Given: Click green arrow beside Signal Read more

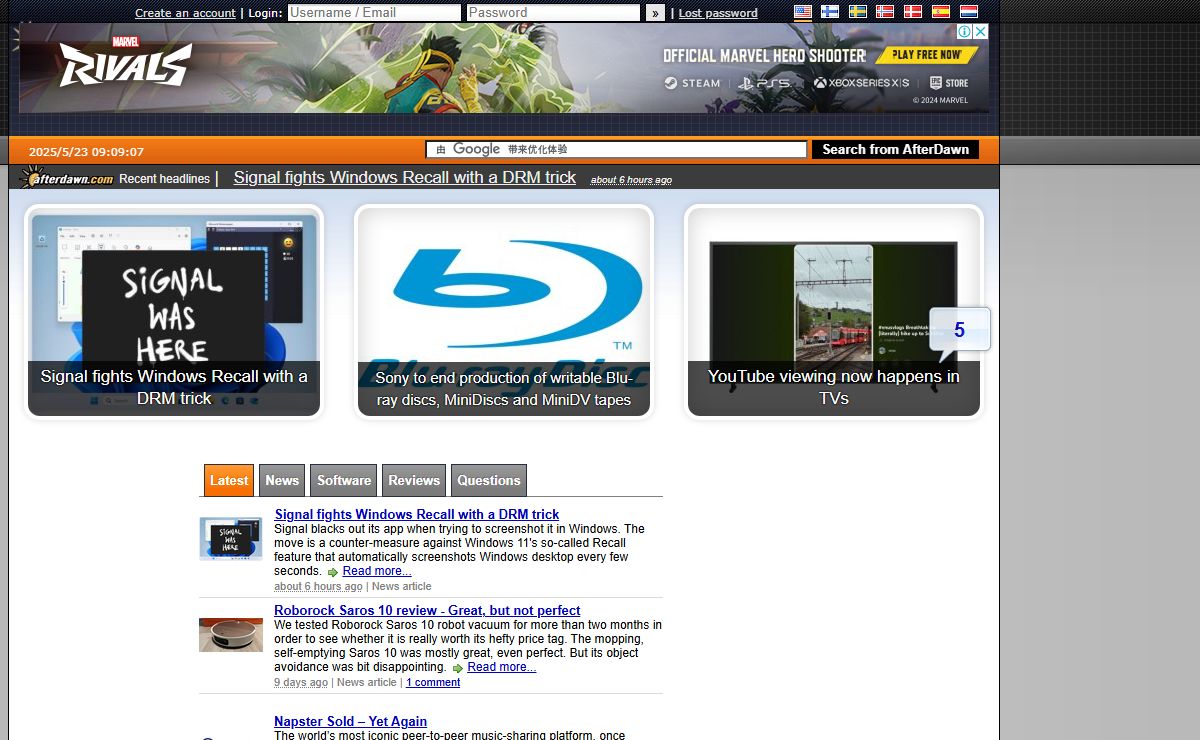Looking at the screenshot, I should pyautogui.click(x=333, y=572).
